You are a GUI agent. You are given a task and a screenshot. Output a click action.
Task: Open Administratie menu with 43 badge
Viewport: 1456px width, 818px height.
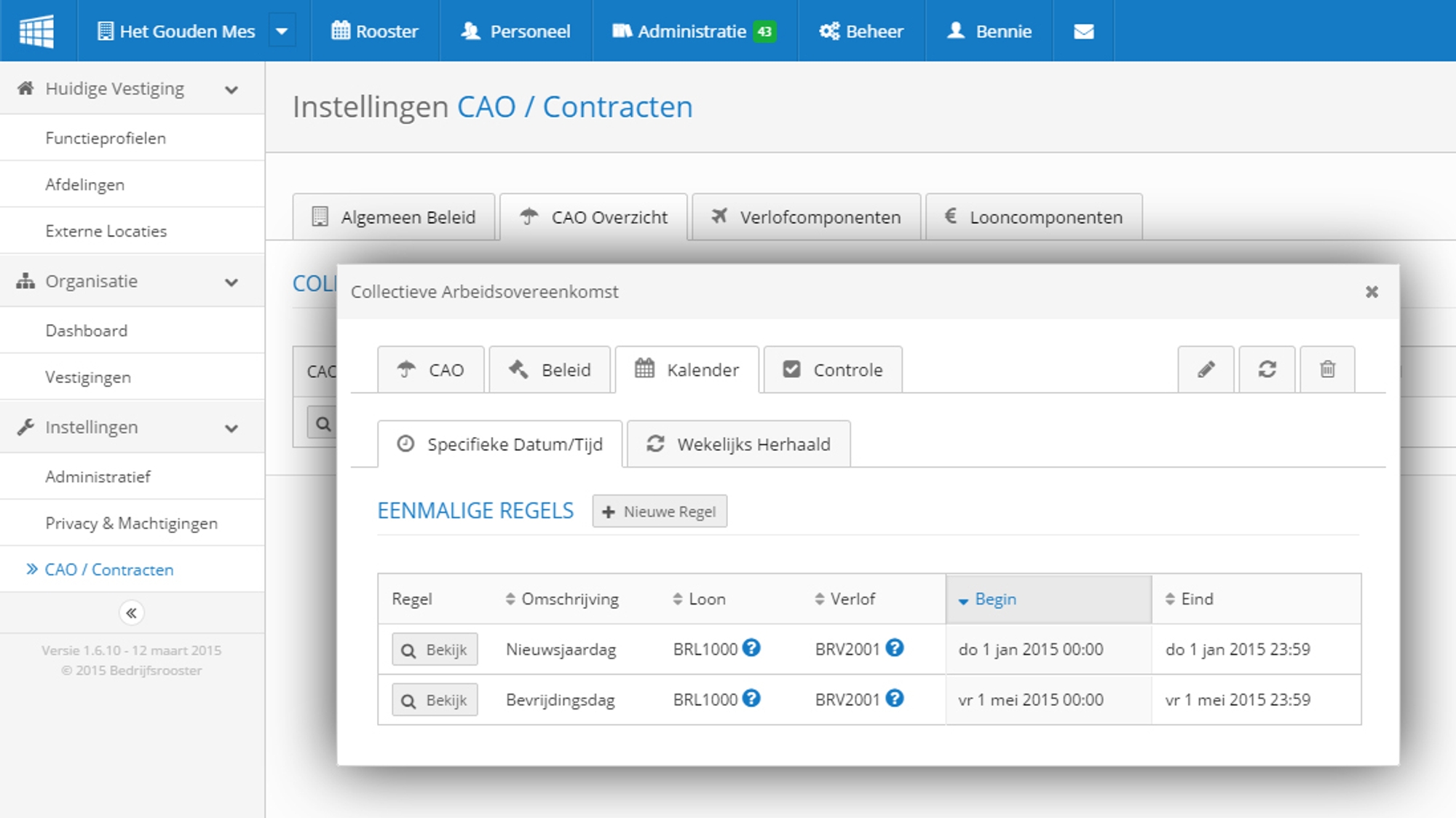(694, 31)
